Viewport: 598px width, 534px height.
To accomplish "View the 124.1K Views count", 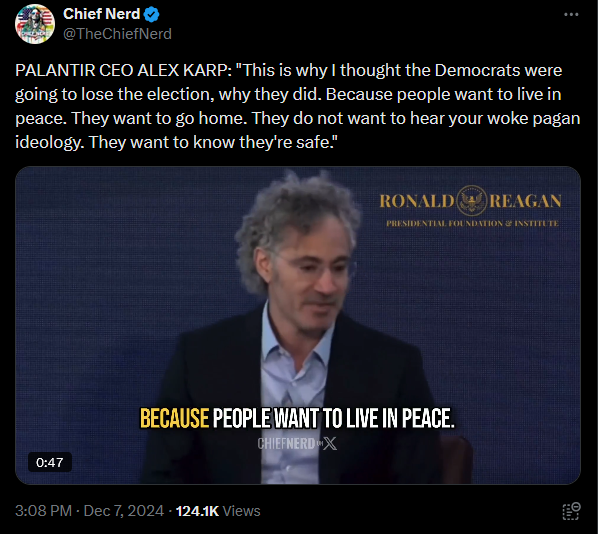I will (x=218, y=511).
